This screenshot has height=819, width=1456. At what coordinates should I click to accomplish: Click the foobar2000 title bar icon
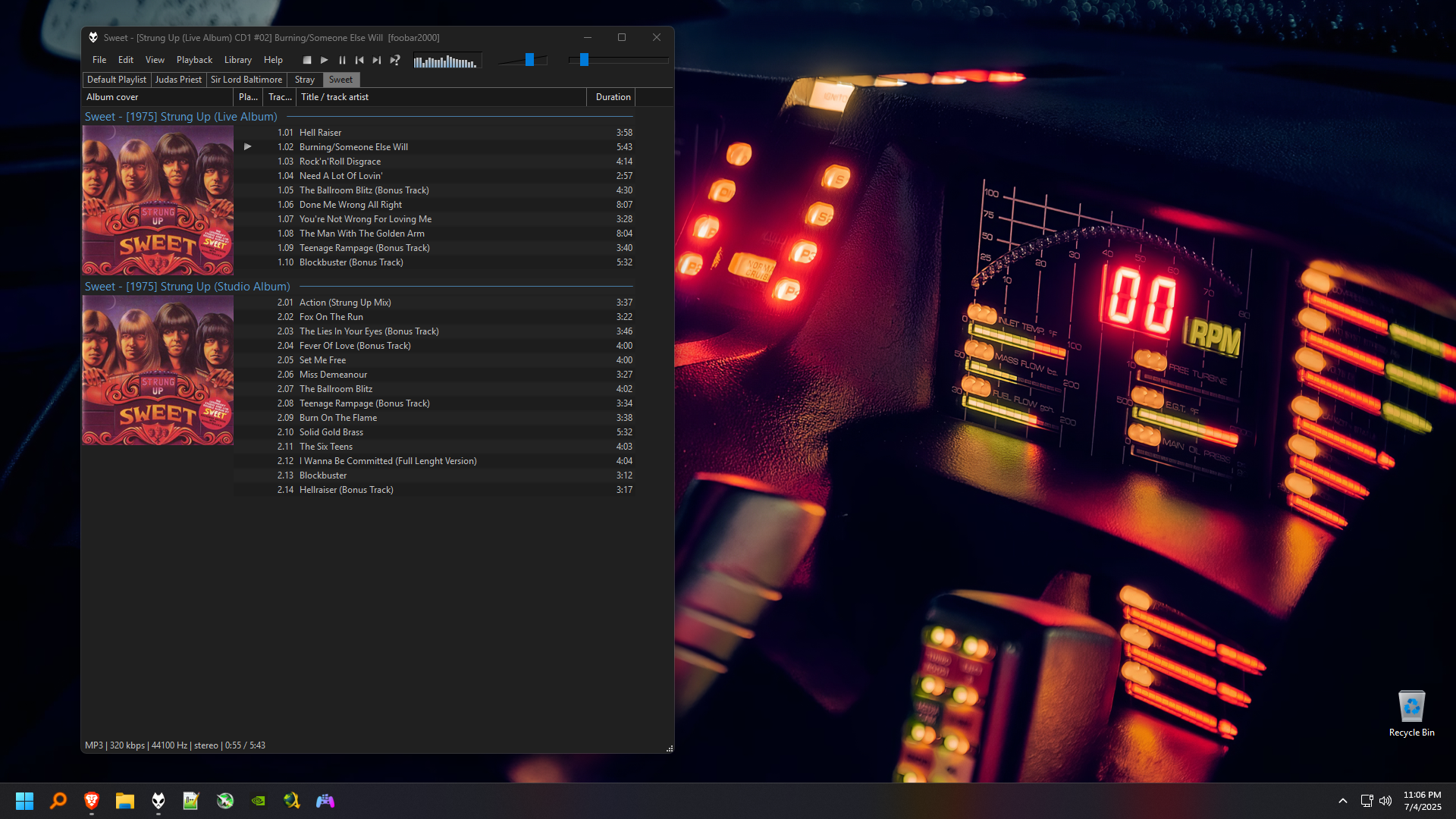click(93, 37)
